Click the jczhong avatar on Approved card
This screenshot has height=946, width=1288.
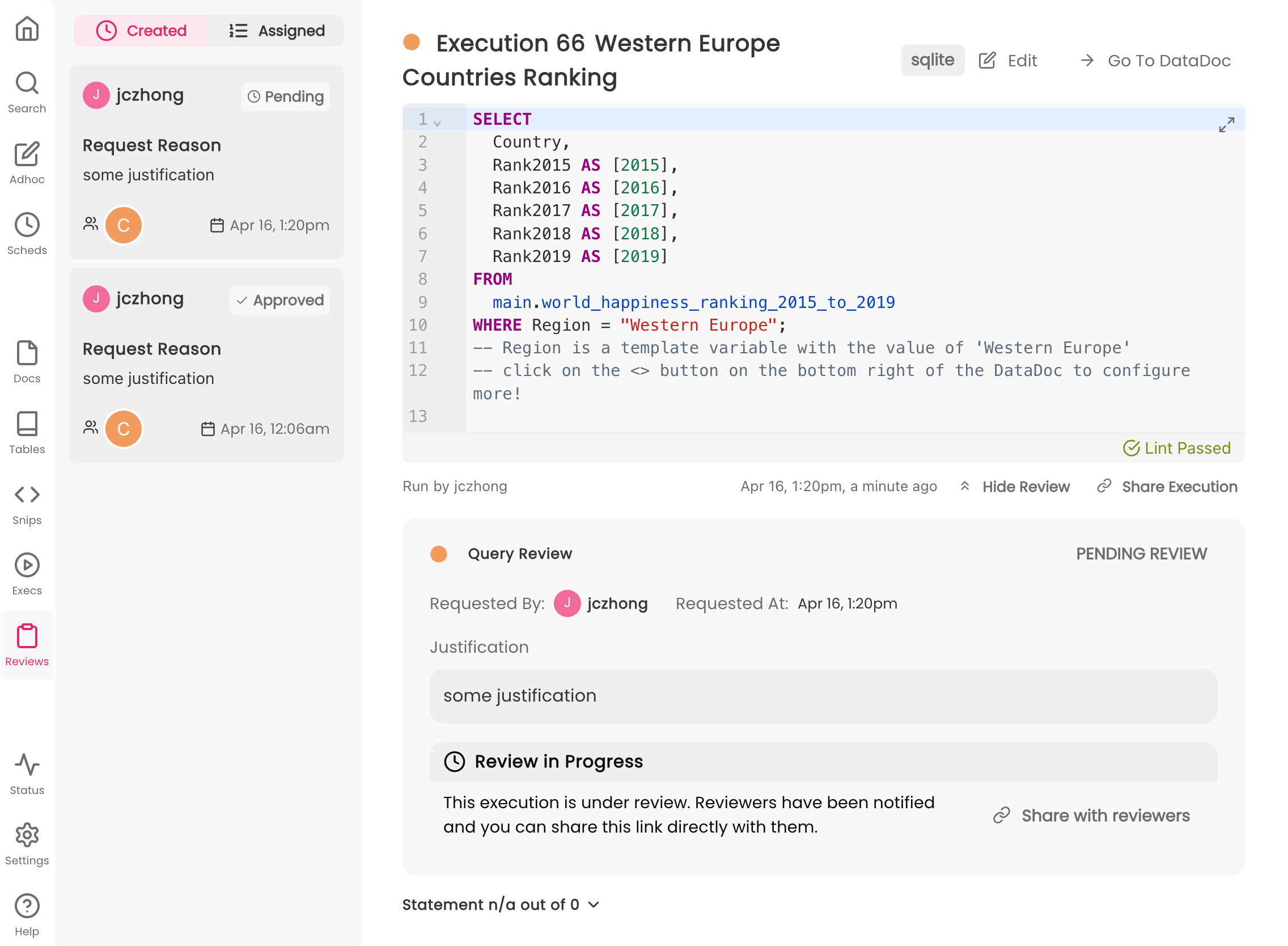pyautogui.click(x=96, y=299)
